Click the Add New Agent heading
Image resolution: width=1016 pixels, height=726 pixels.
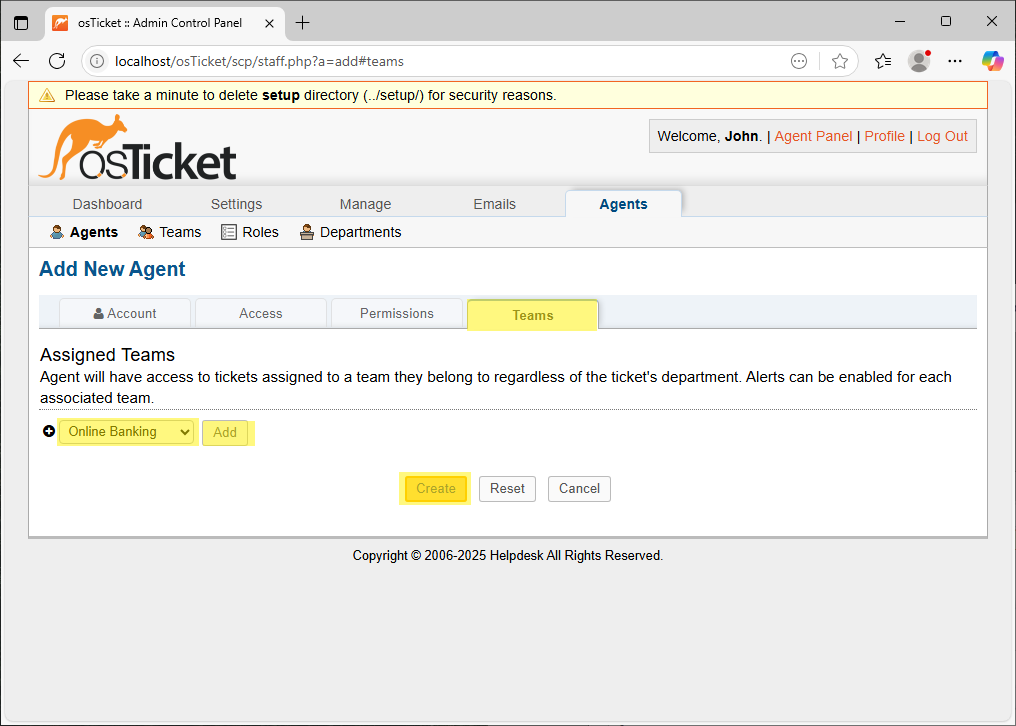tap(112, 269)
